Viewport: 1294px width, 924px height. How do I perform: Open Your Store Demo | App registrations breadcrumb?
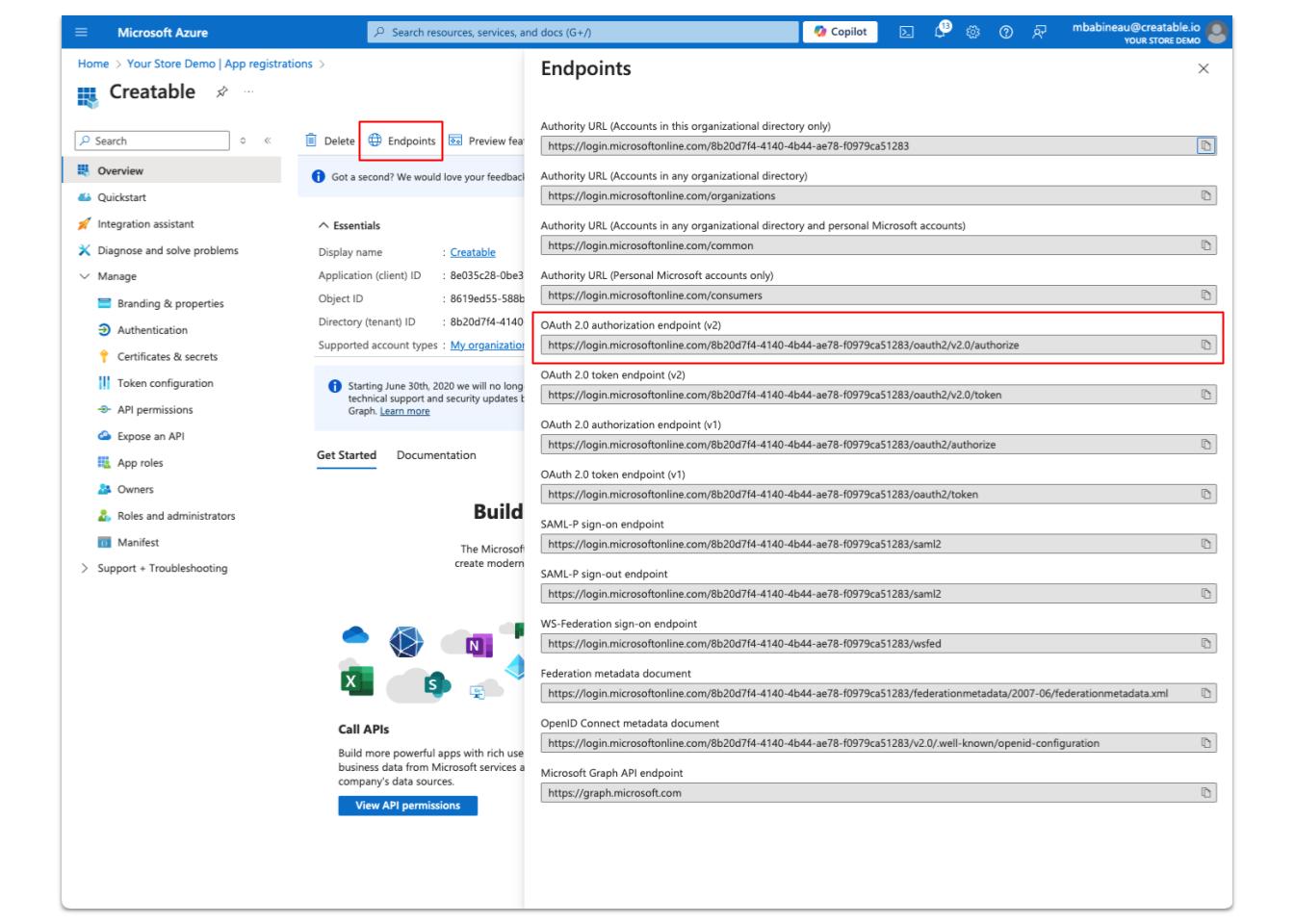point(220,64)
